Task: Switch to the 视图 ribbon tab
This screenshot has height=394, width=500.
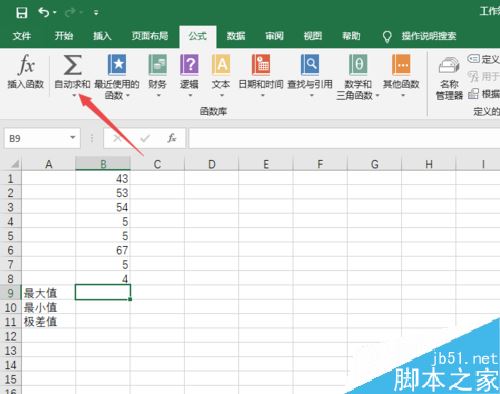Action: pyautogui.click(x=313, y=36)
